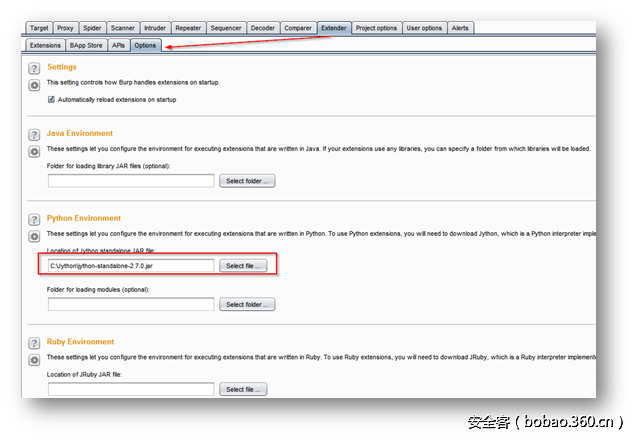Click the 'Folder for loading modules (optional)' label
This screenshot has height=440, width=638.
[98, 290]
